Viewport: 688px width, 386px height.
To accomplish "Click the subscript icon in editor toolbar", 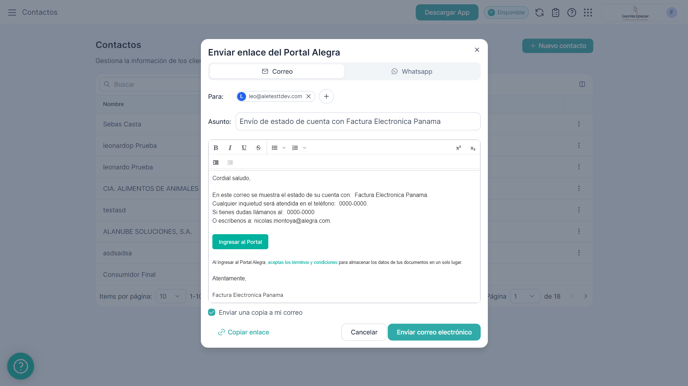I will click(473, 148).
